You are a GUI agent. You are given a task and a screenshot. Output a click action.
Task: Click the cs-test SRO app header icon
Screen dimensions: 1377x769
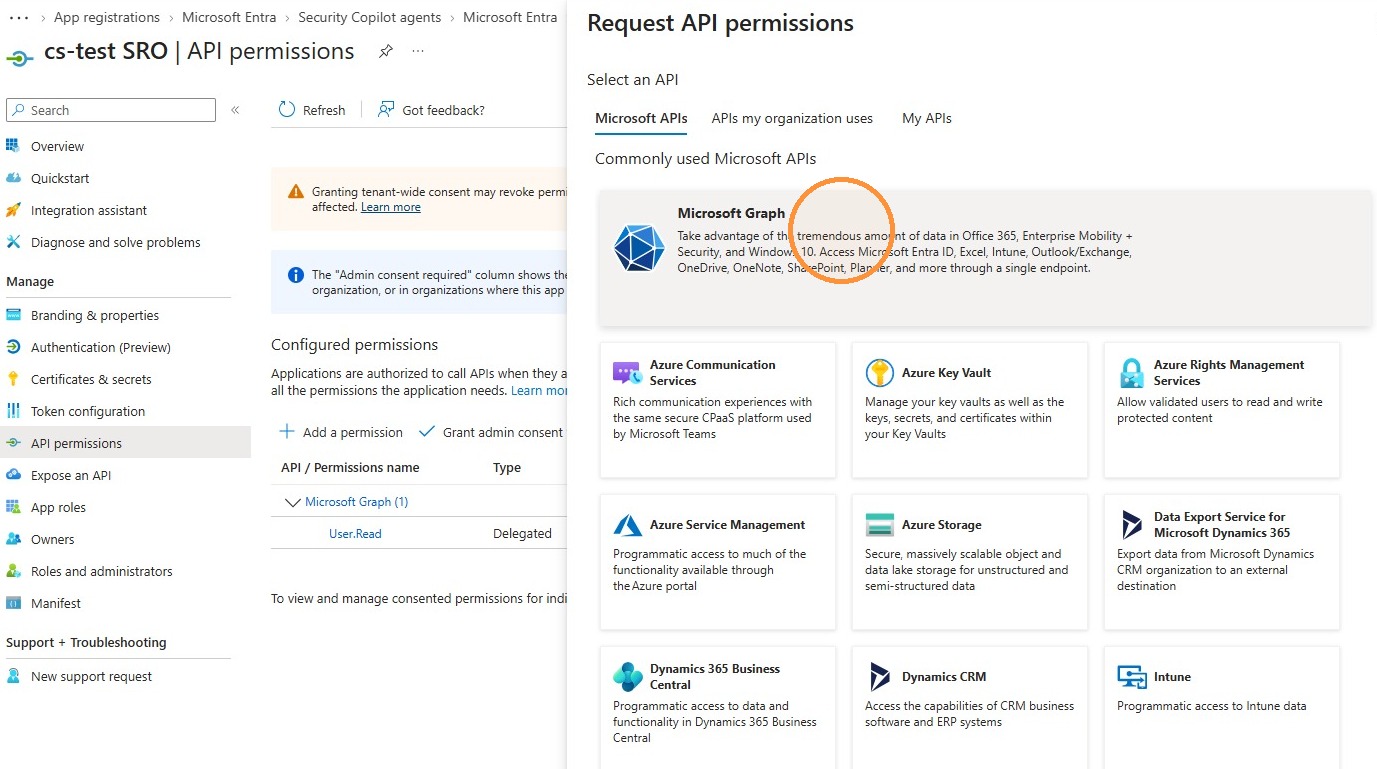point(20,57)
